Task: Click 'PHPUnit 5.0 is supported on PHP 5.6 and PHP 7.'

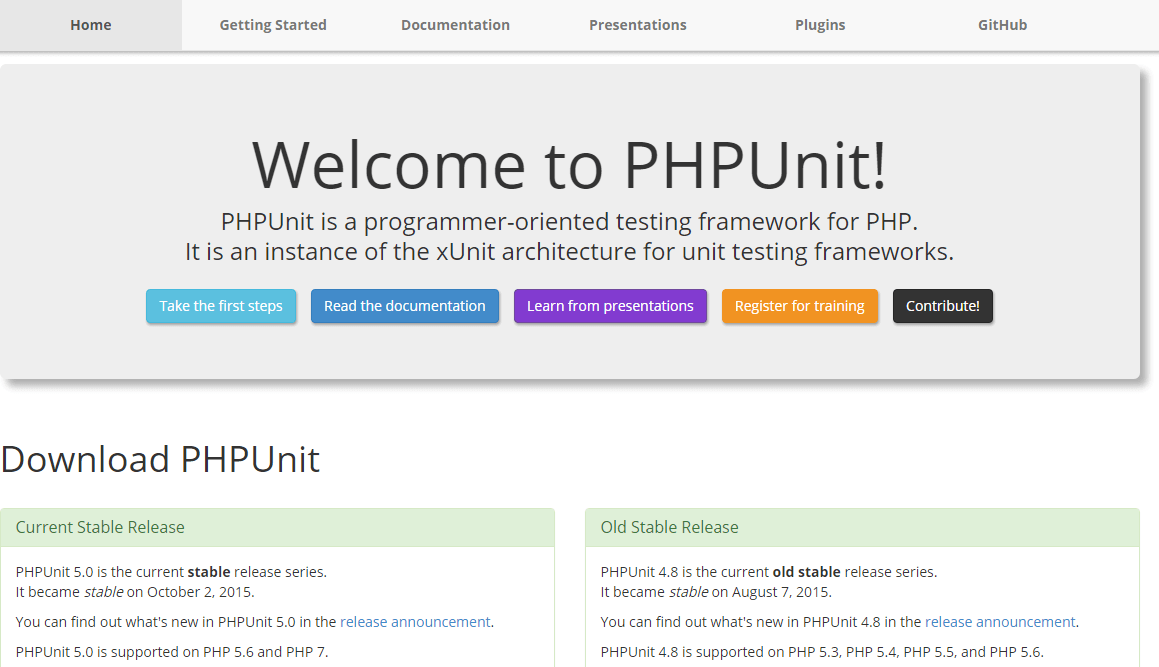Action: coord(171,652)
